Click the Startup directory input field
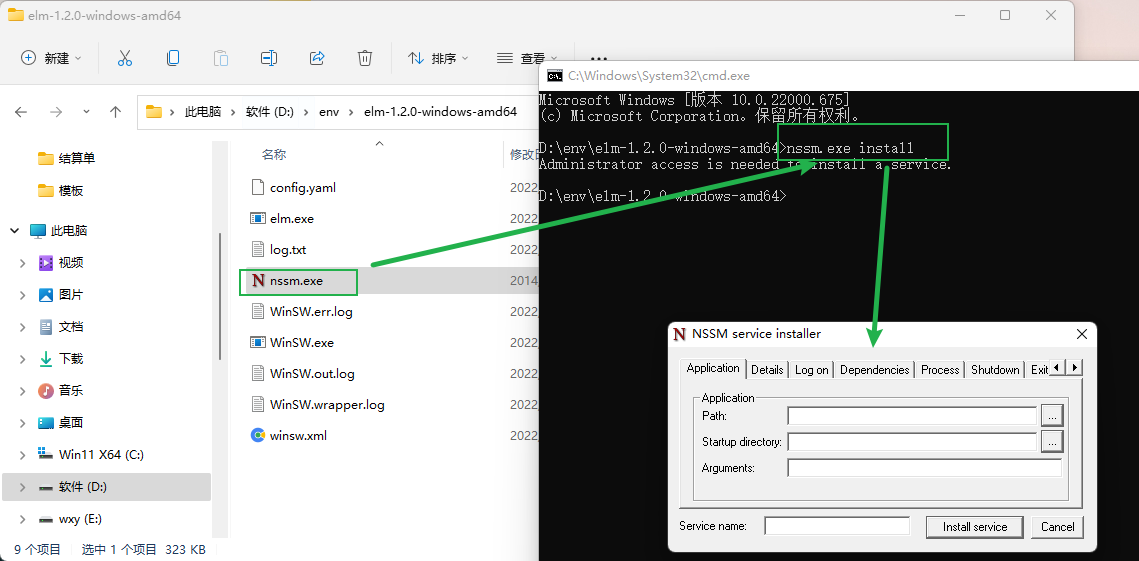 [912, 442]
